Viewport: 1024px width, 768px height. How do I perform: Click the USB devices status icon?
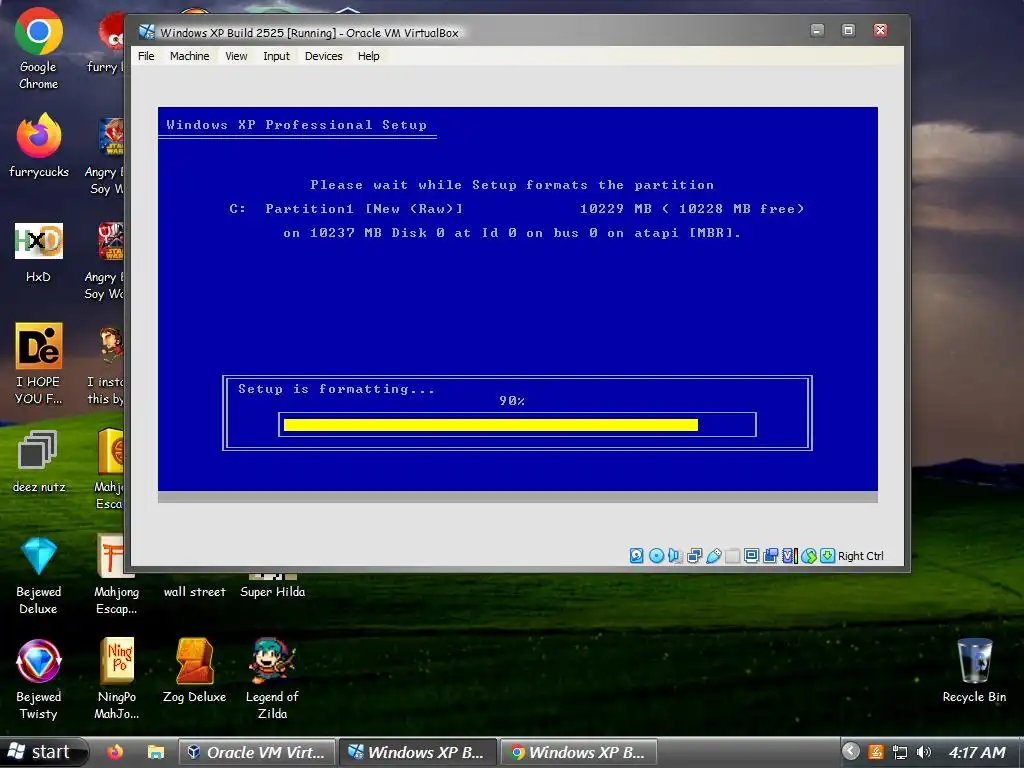coord(714,556)
